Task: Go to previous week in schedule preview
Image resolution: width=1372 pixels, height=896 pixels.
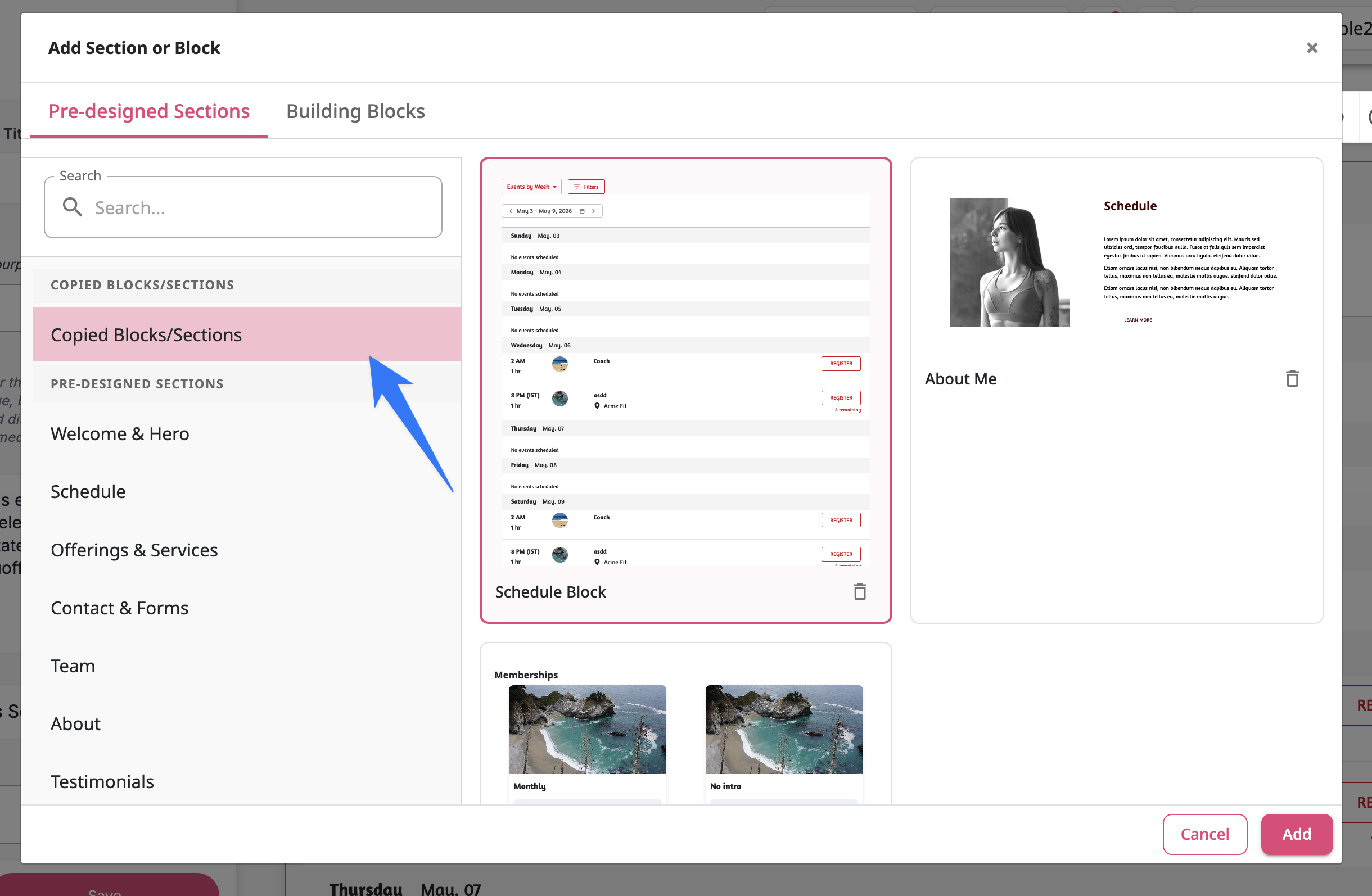Action: [511, 211]
